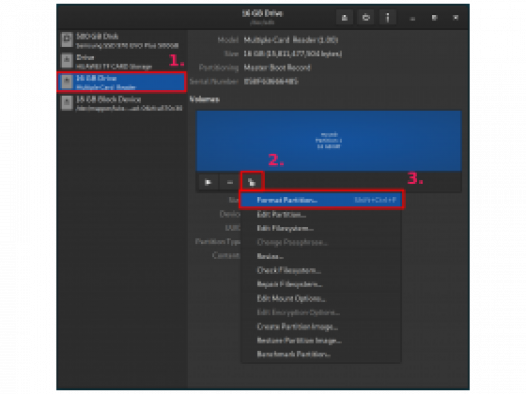Choose Check Filesystem menu entry
The image size is (526, 394).
tap(321, 270)
